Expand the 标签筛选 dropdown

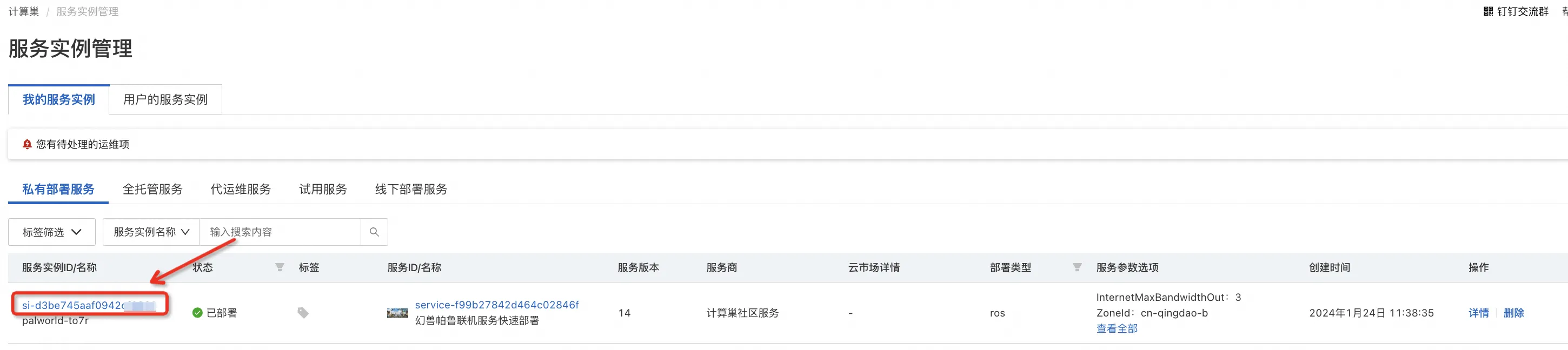(x=51, y=232)
